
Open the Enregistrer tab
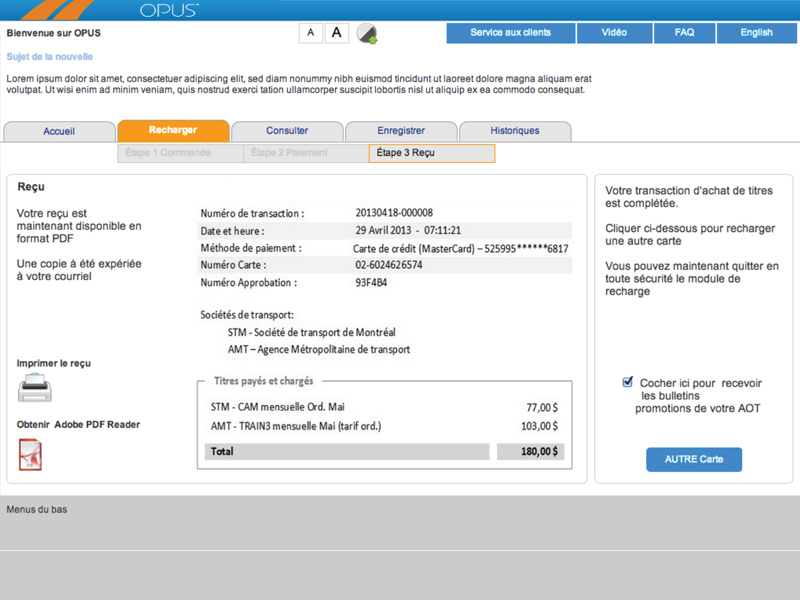tap(401, 131)
